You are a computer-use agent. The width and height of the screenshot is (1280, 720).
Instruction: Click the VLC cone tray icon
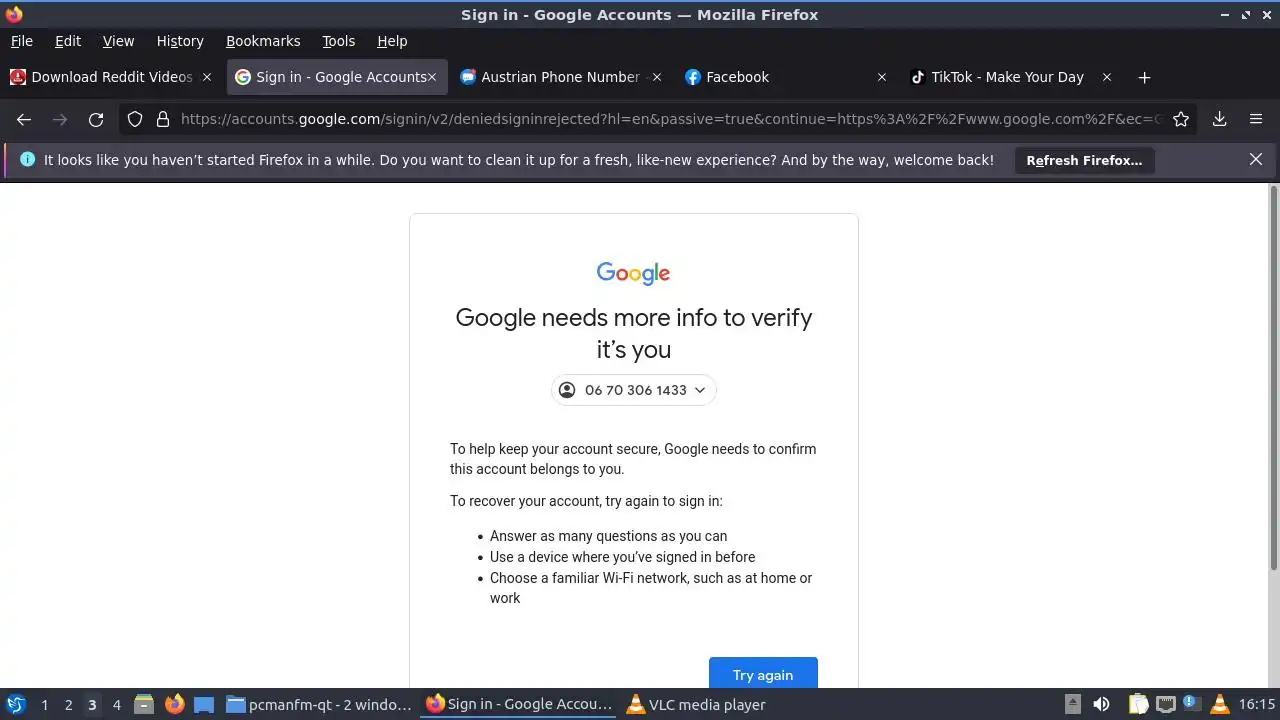[x=1219, y=704]
